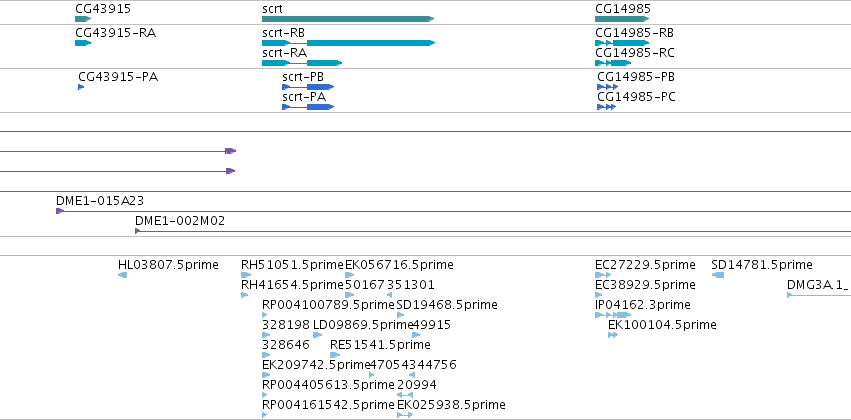Select the EC27229.5prime EST glyph
Image resolution: width=851 pixels, height=420 pixels.
click(x=603, y=275)
